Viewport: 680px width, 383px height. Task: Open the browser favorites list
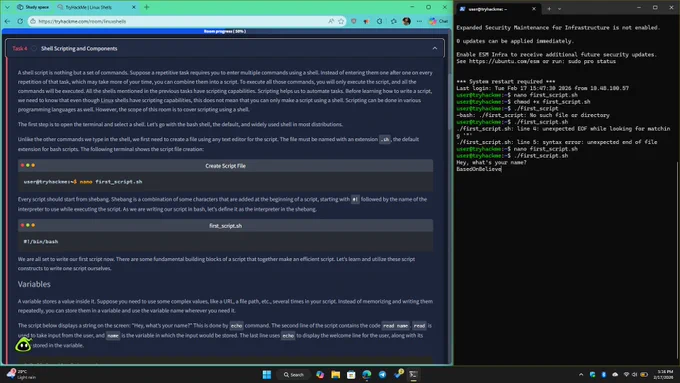[x=393, y=21]
